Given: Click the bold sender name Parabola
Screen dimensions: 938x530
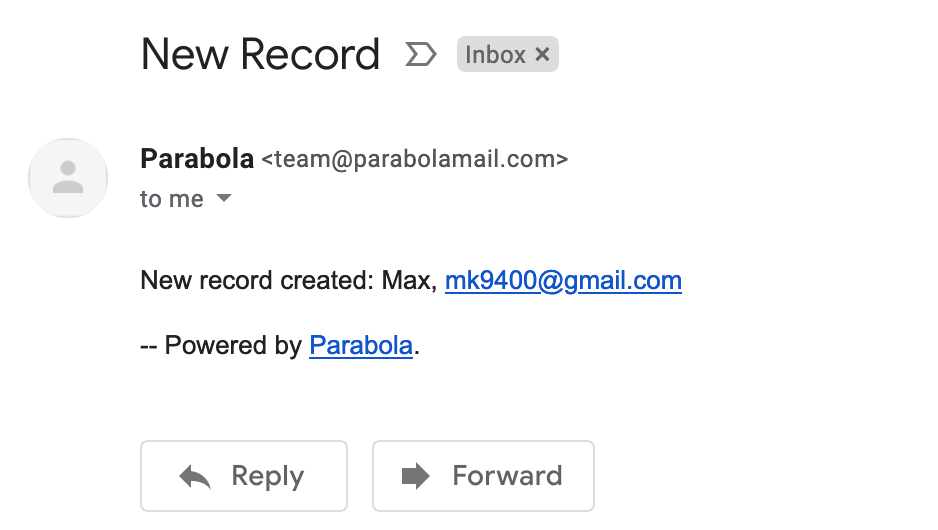Looking at the screenshot, I should [x=197, y=158].
